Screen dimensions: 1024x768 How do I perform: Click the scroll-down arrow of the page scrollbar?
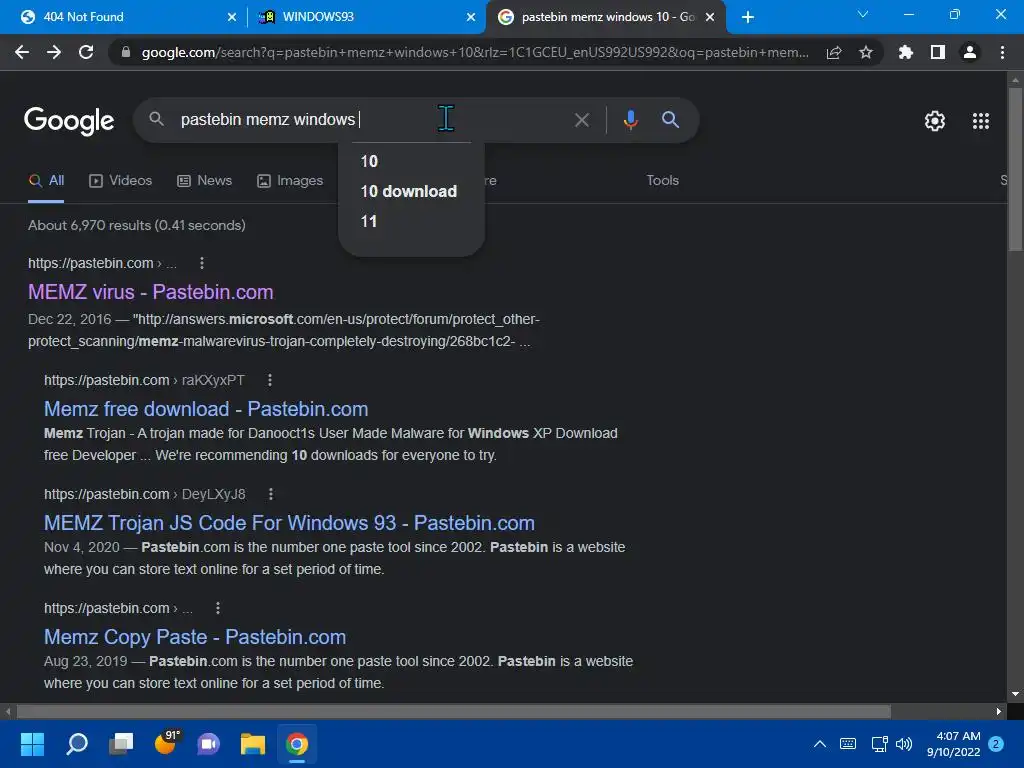tap(1015, 694)
